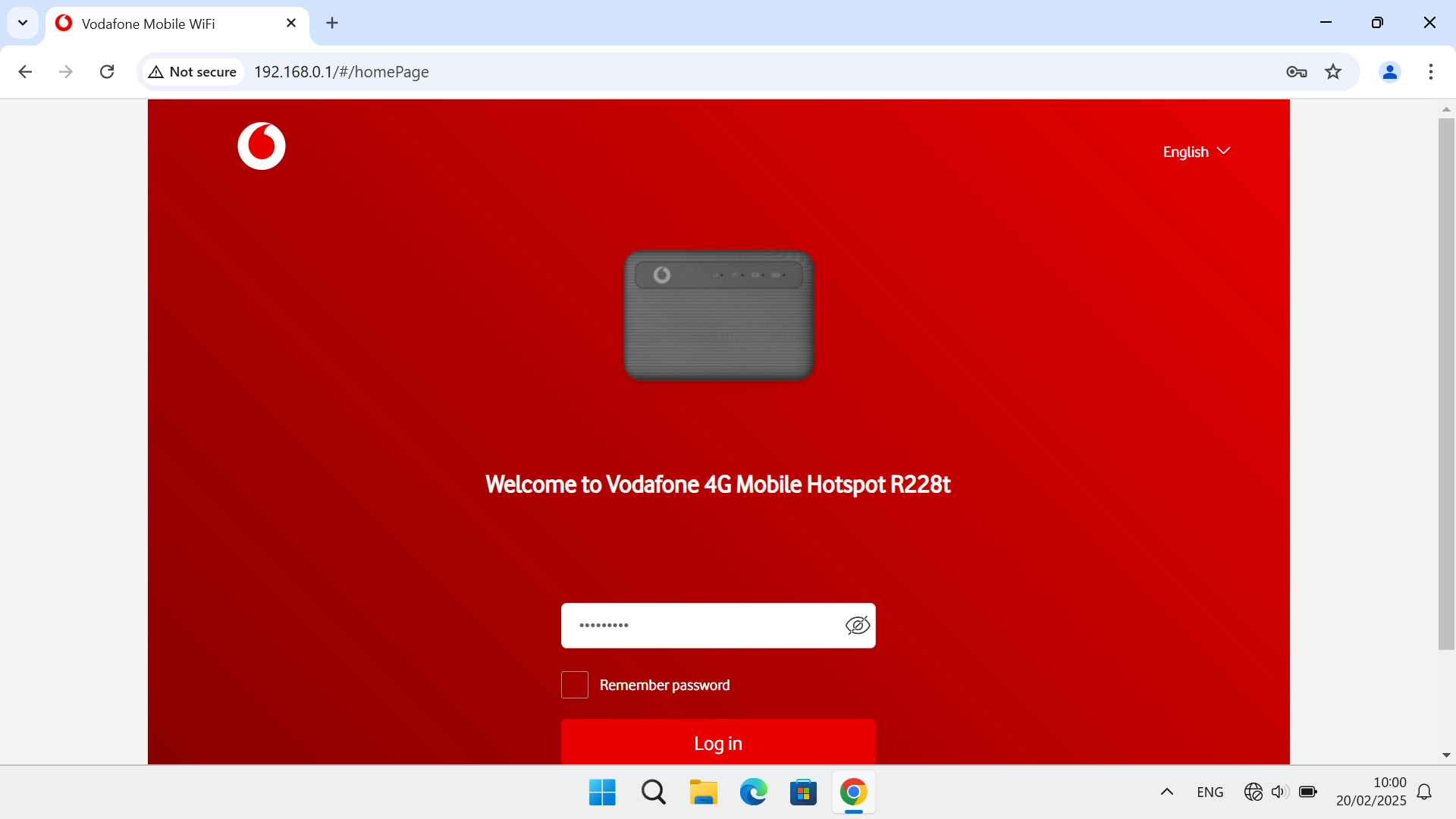
Task: Open Windows Search from the taskbar
Action: click(x=653, y=791)
